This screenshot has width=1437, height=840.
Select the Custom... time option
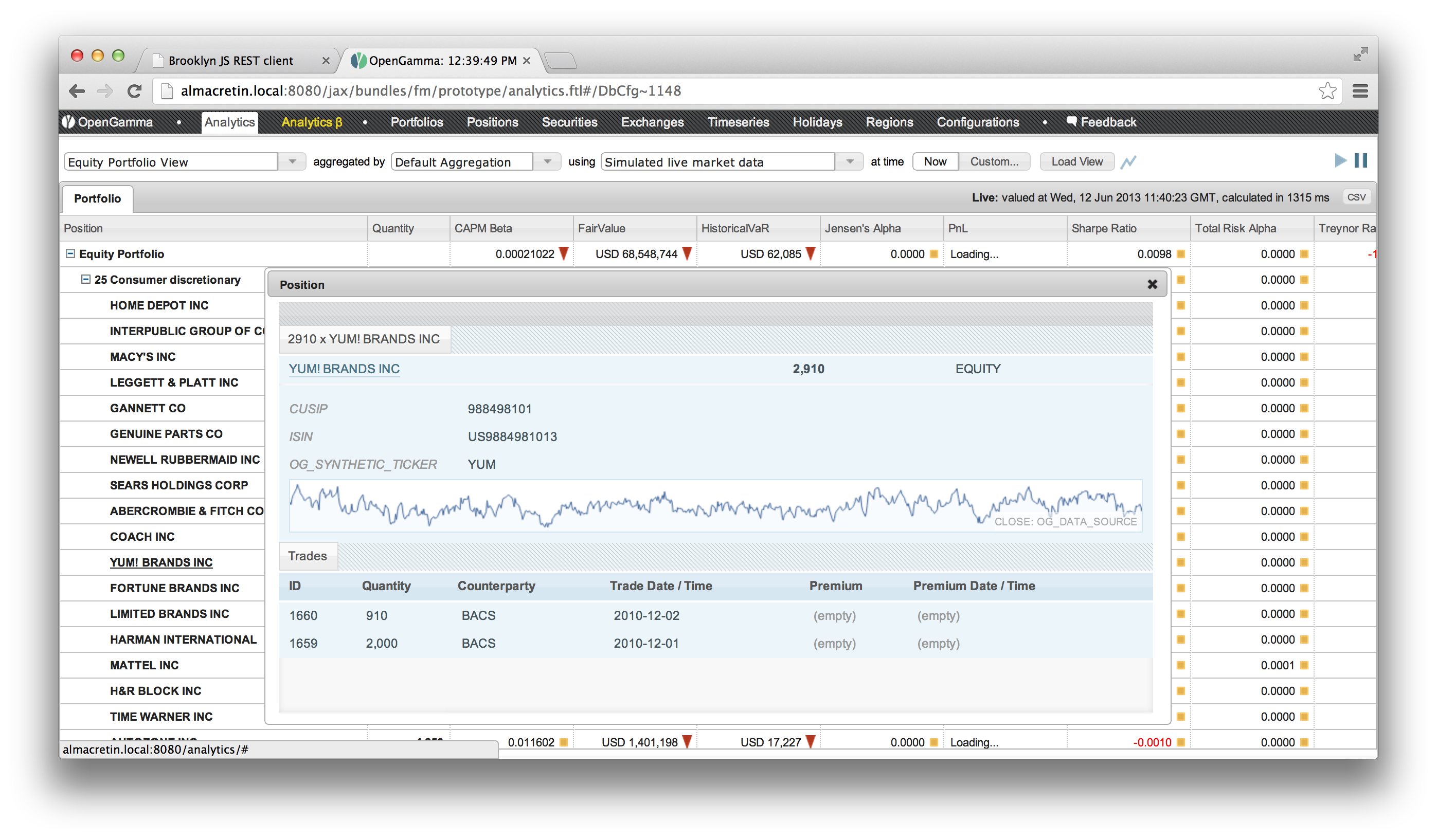994,162
